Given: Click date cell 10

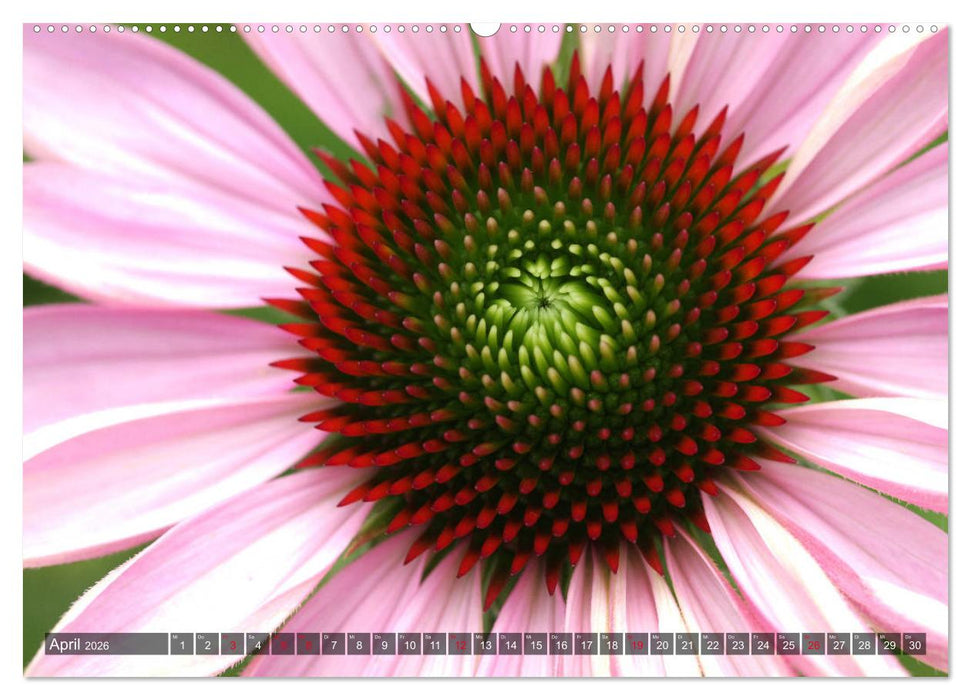Looking at the screenshot, I should 409,644.
